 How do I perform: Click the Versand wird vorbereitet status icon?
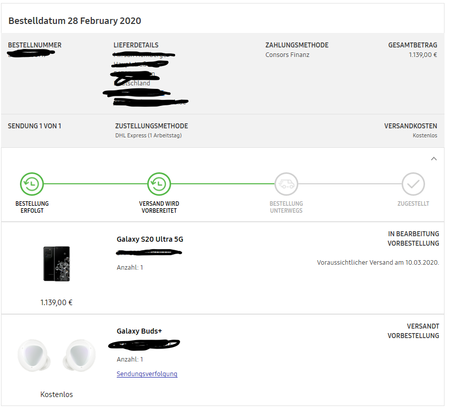(x=159, y=184)
